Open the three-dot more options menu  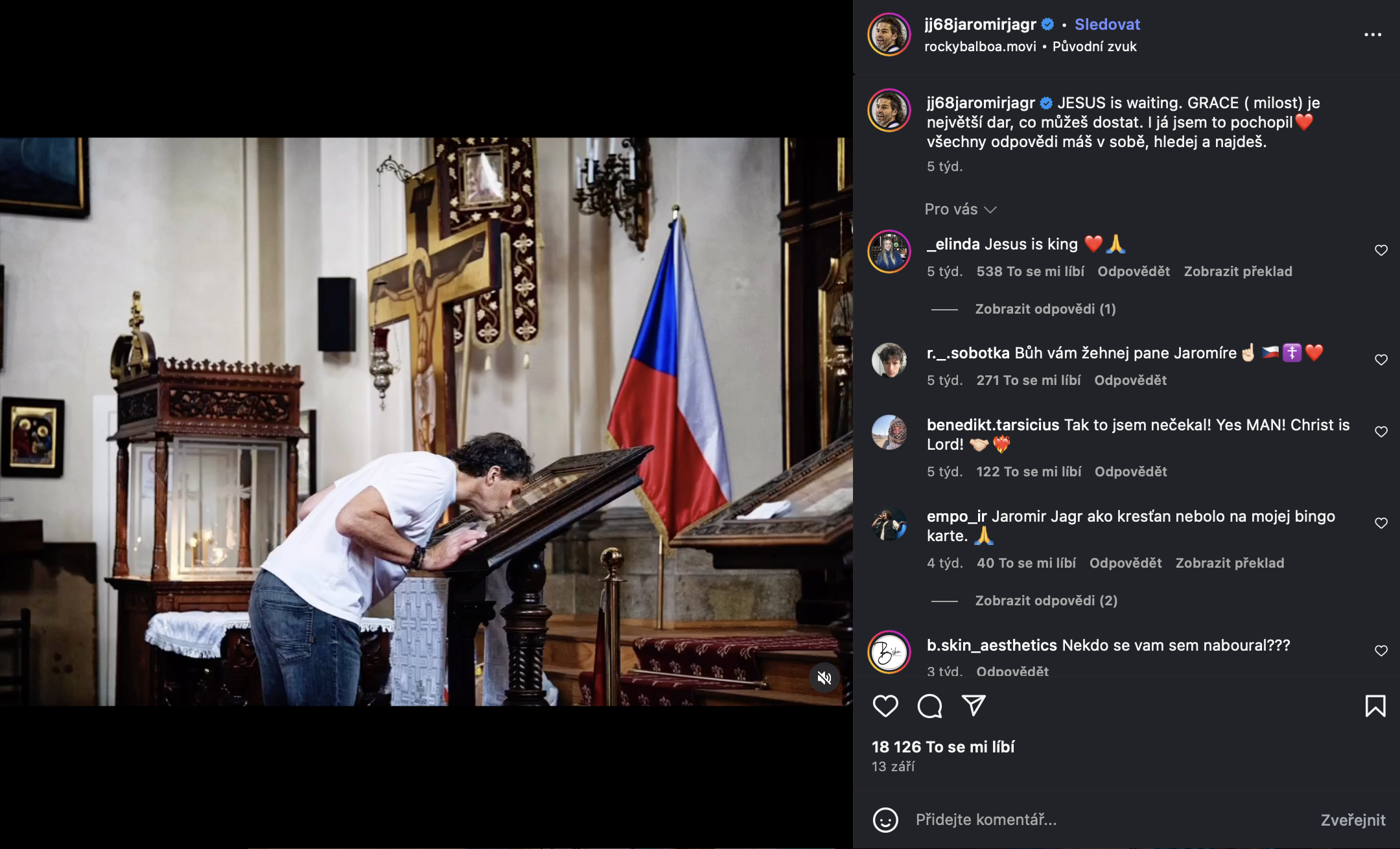coord(1372,35)
